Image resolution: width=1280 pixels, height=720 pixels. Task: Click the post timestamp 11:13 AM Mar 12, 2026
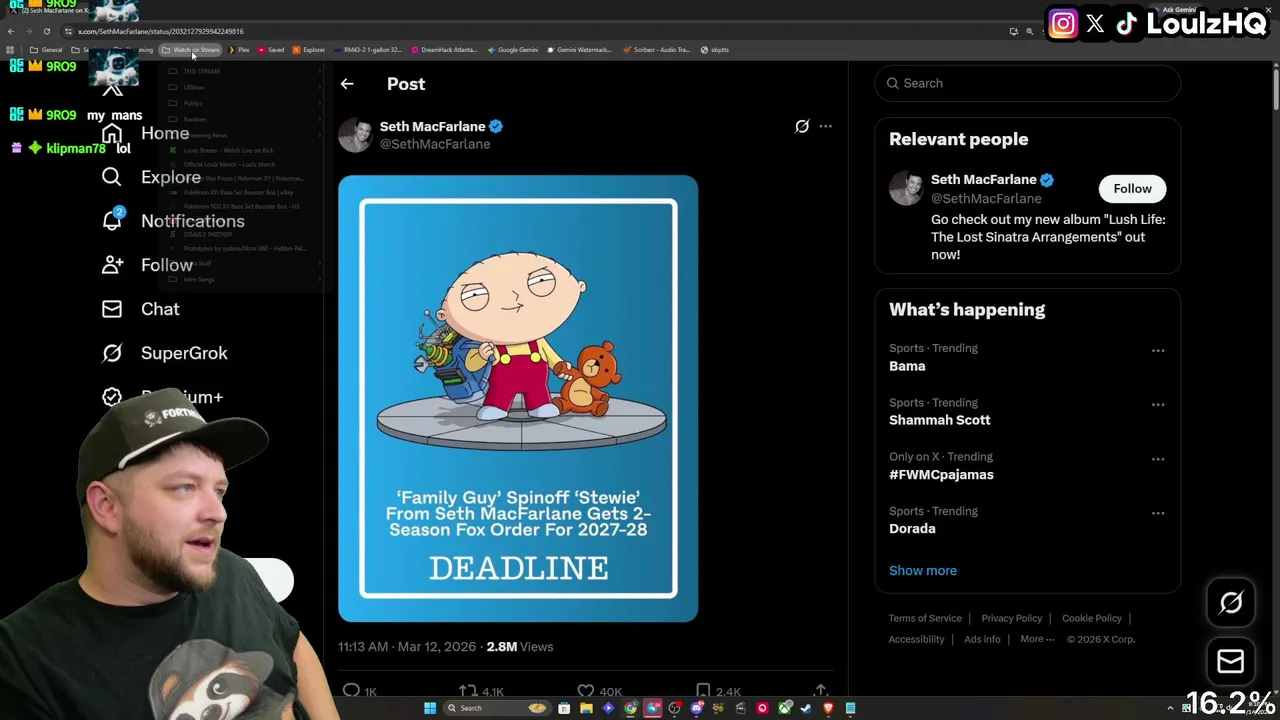tap(407, 647)
